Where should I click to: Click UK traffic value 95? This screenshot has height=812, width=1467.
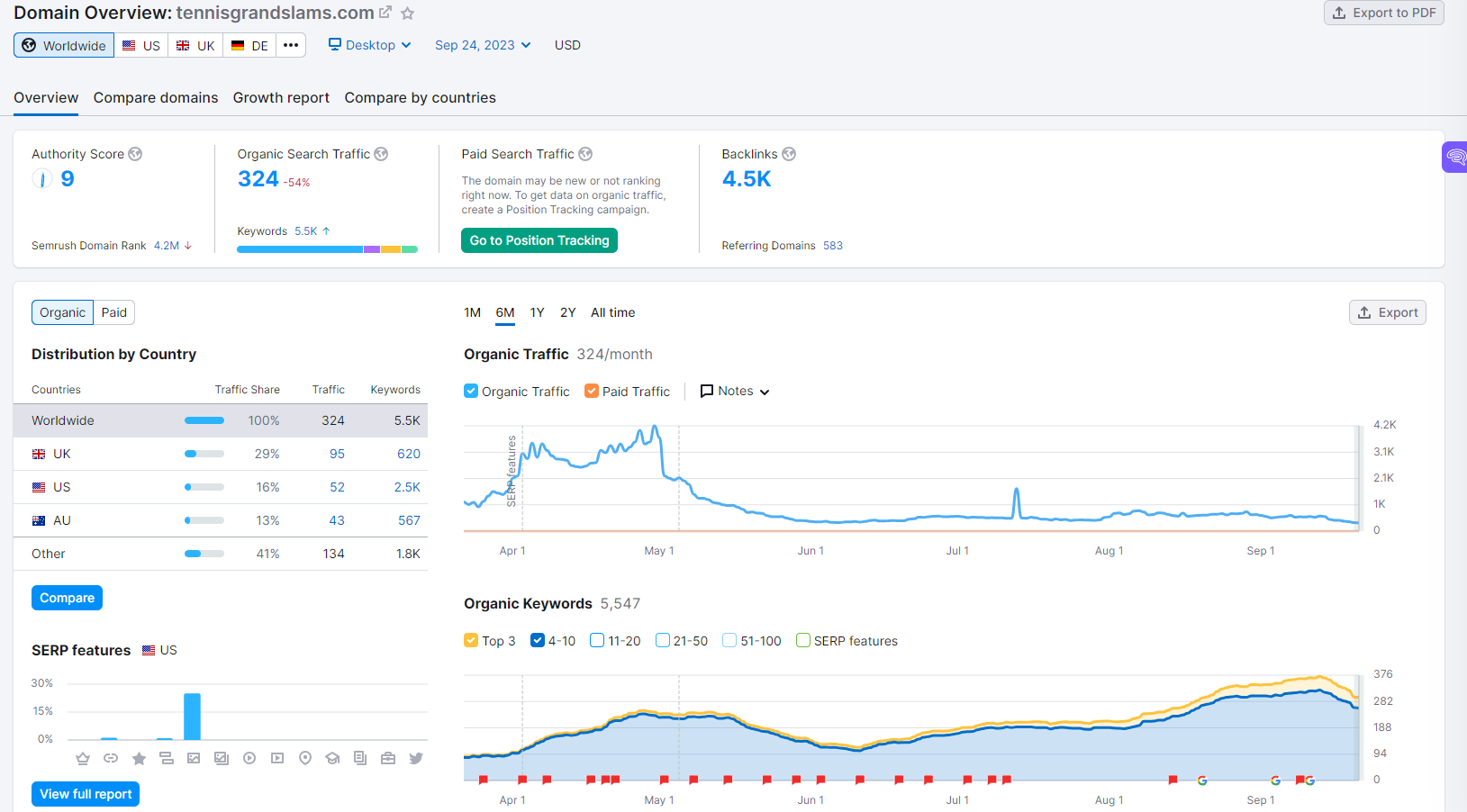(337, 454)
